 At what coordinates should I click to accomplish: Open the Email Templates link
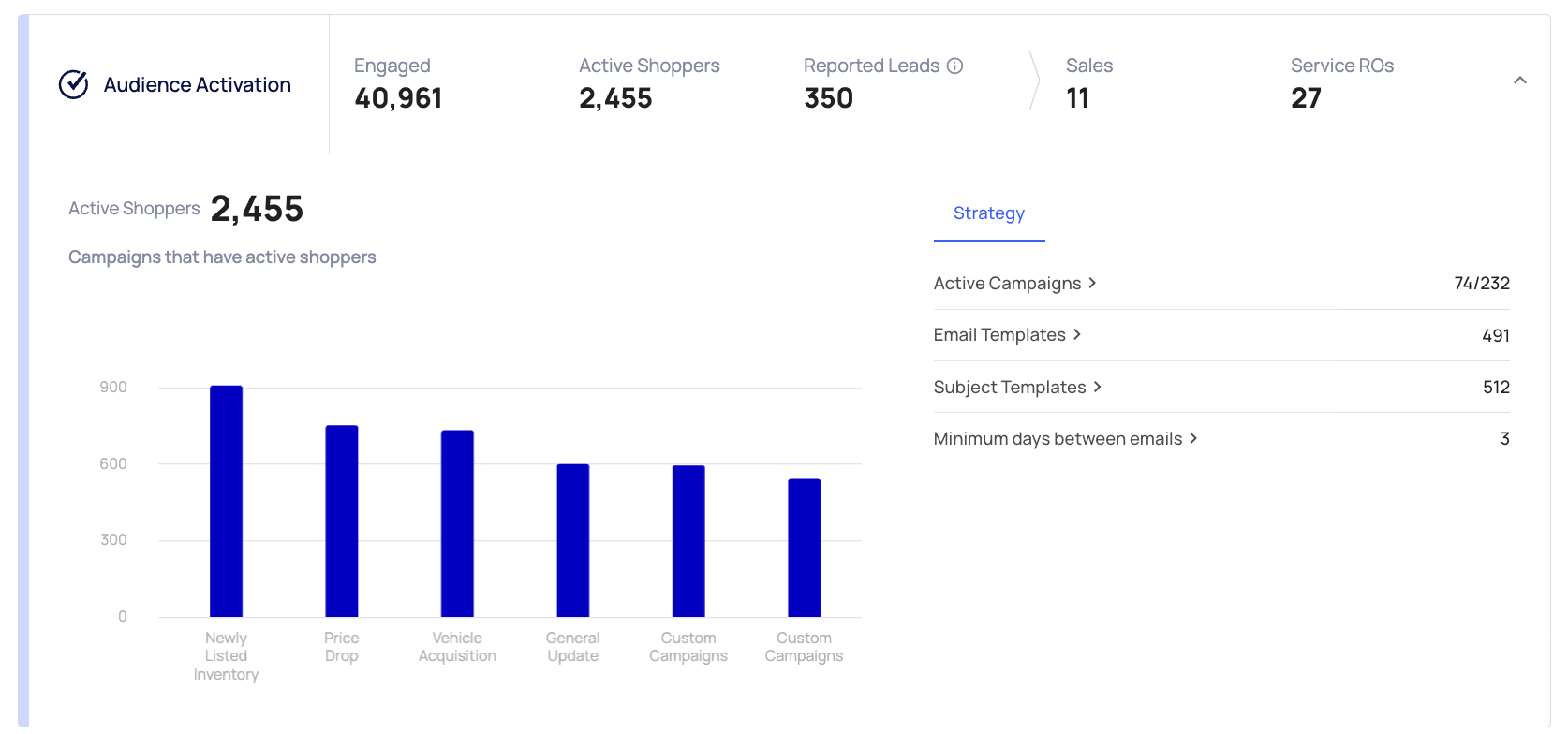point(999,335)
